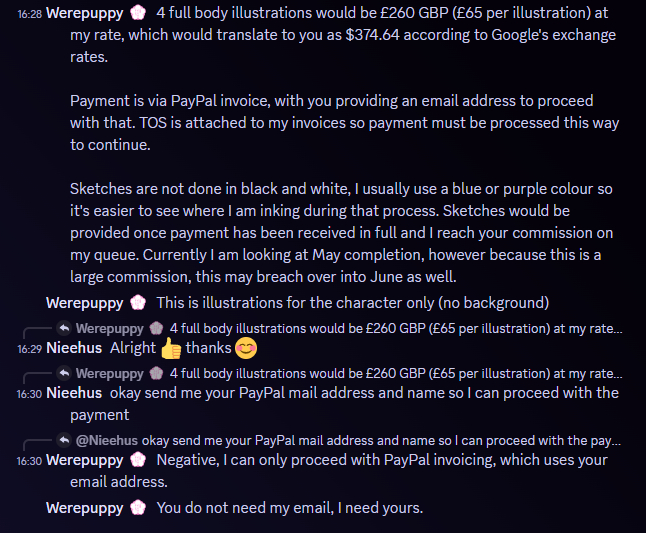
Task: Click the 16:28 timestamp
Action: click(x=29, y=13)
